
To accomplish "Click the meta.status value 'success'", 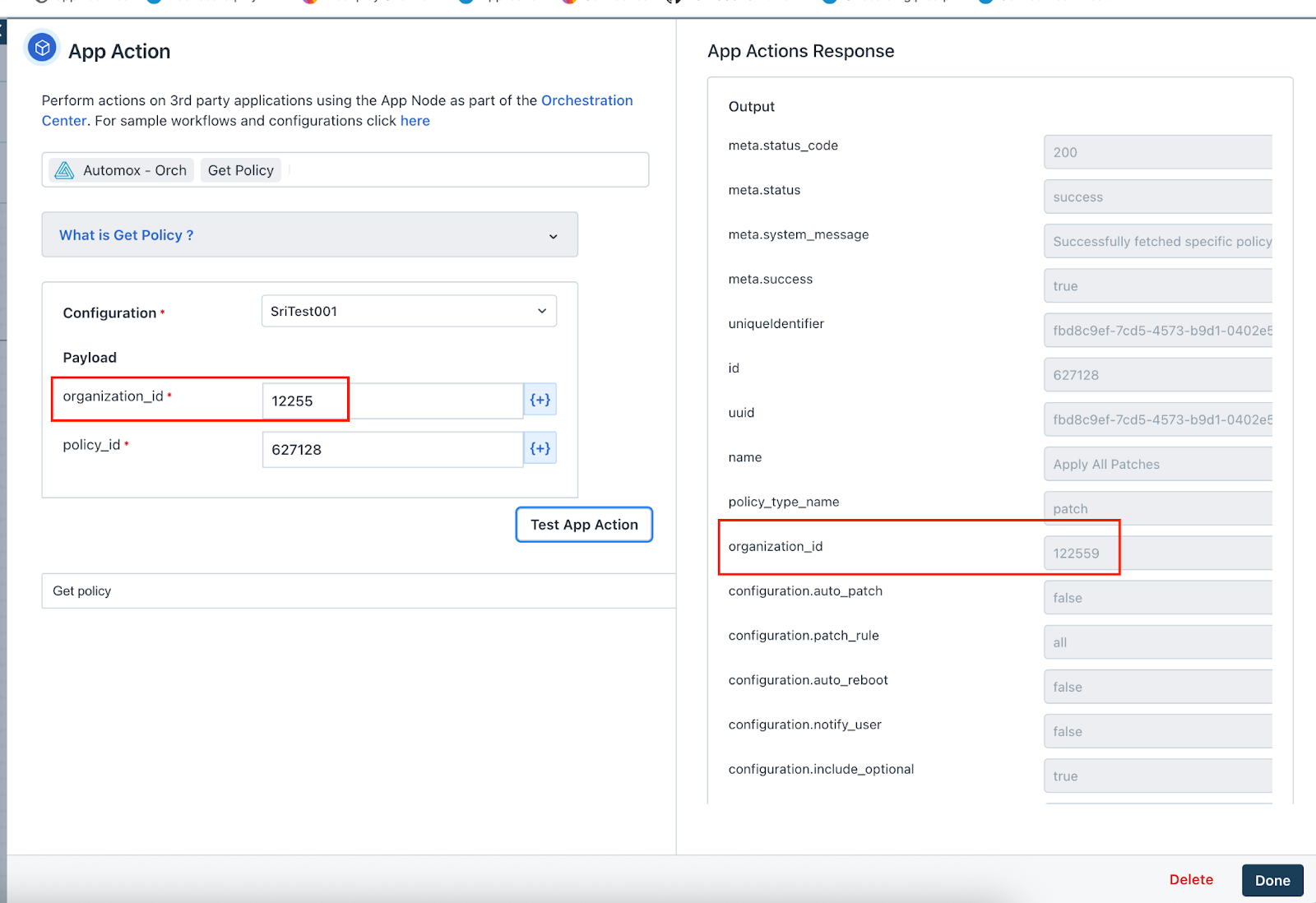I will [x=1158, y=197].
